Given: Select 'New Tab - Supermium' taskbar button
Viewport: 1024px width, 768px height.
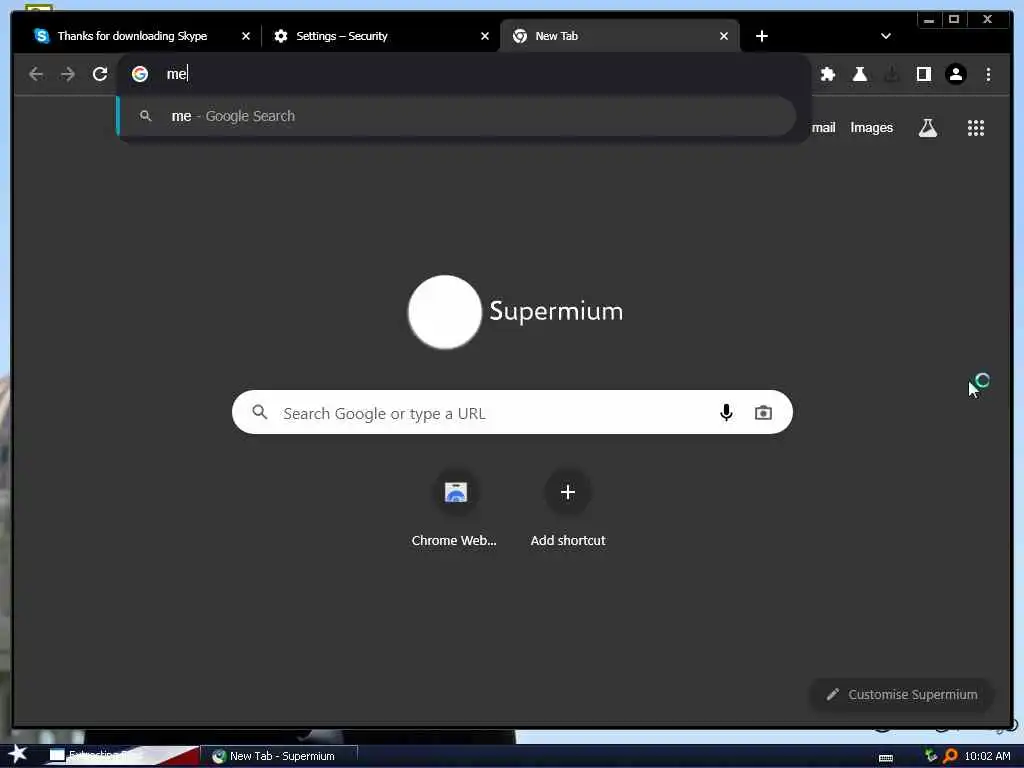Looking at the screenshot, I should pyautogui.click(x=282, y=756).
